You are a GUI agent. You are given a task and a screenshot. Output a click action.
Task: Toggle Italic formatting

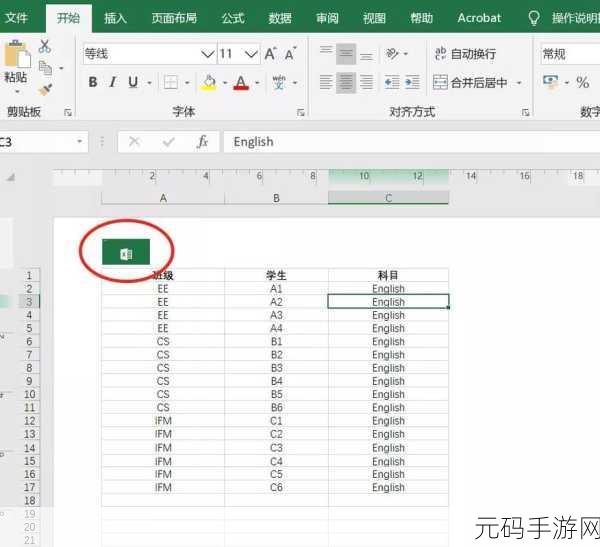coord(112,82)
